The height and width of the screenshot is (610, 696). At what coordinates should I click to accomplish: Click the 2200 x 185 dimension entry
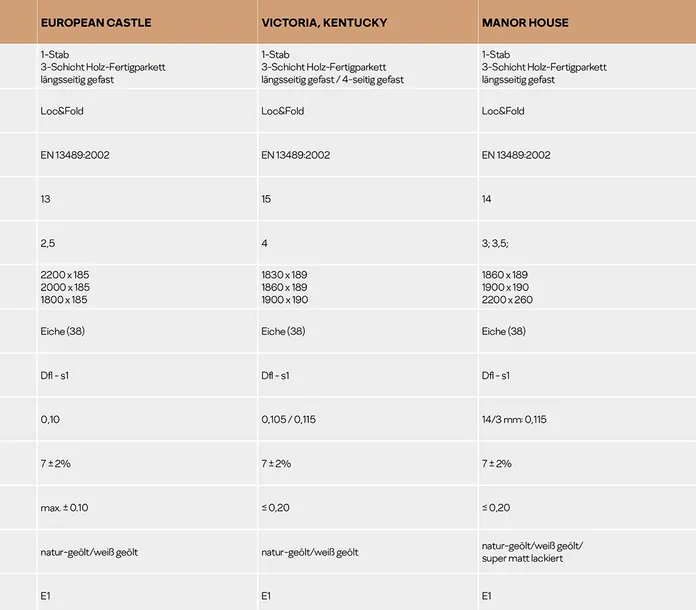[x=65, y=275]
